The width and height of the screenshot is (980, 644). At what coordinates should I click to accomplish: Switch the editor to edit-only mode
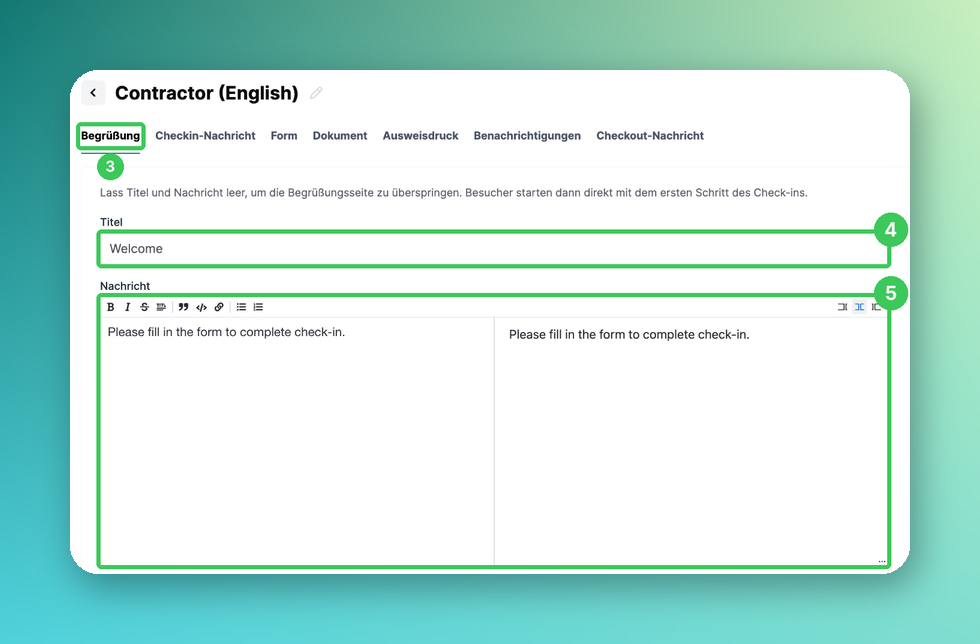click(842, 307)
